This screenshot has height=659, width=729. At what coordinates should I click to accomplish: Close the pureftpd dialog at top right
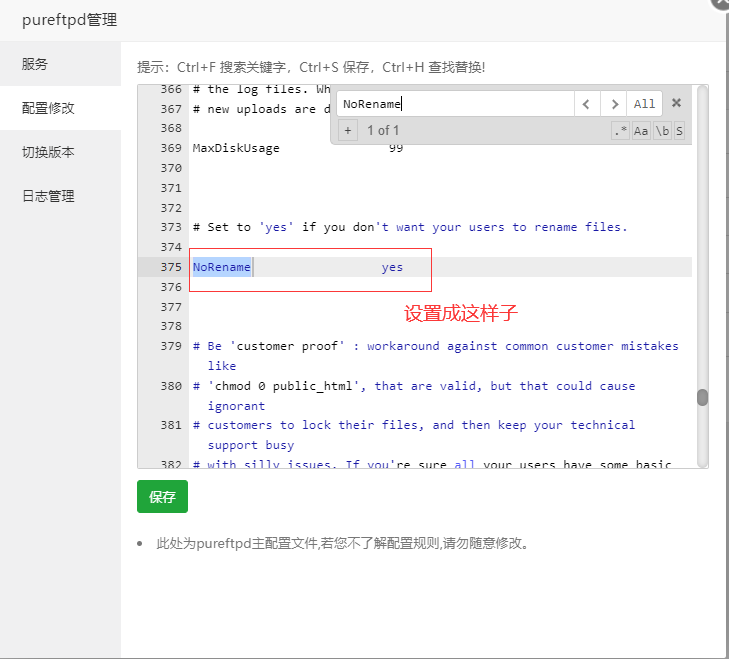722,2
